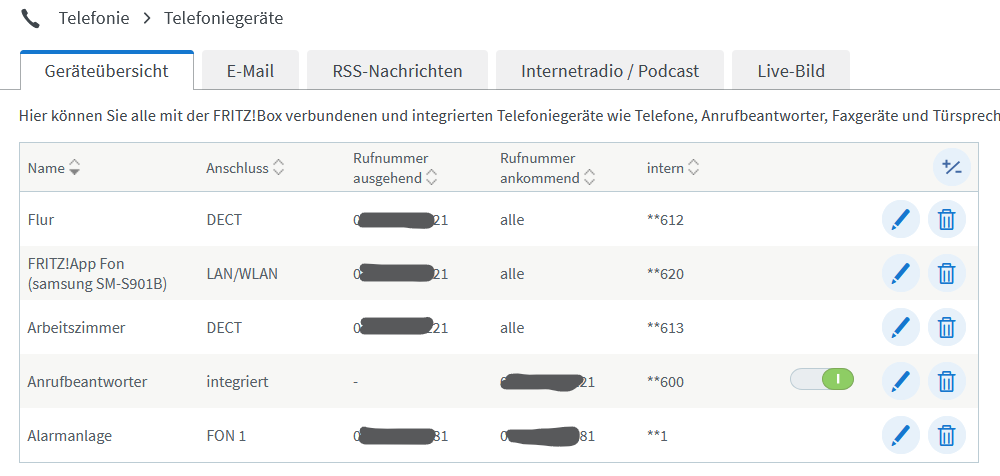
Task: Edit the Flur telephone device
Action: [900, 219]
